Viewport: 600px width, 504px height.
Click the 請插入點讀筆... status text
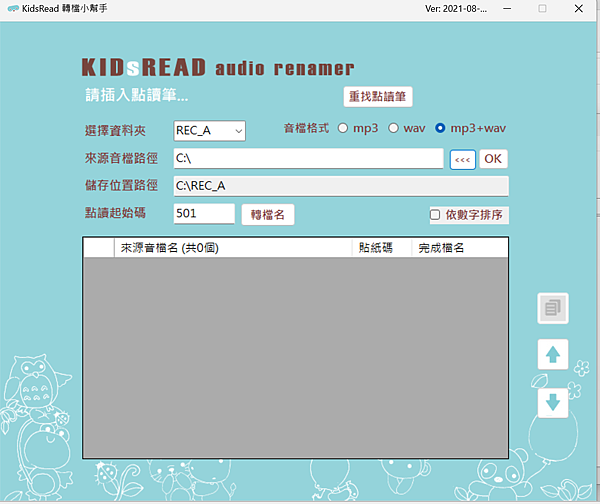point(137,95)
